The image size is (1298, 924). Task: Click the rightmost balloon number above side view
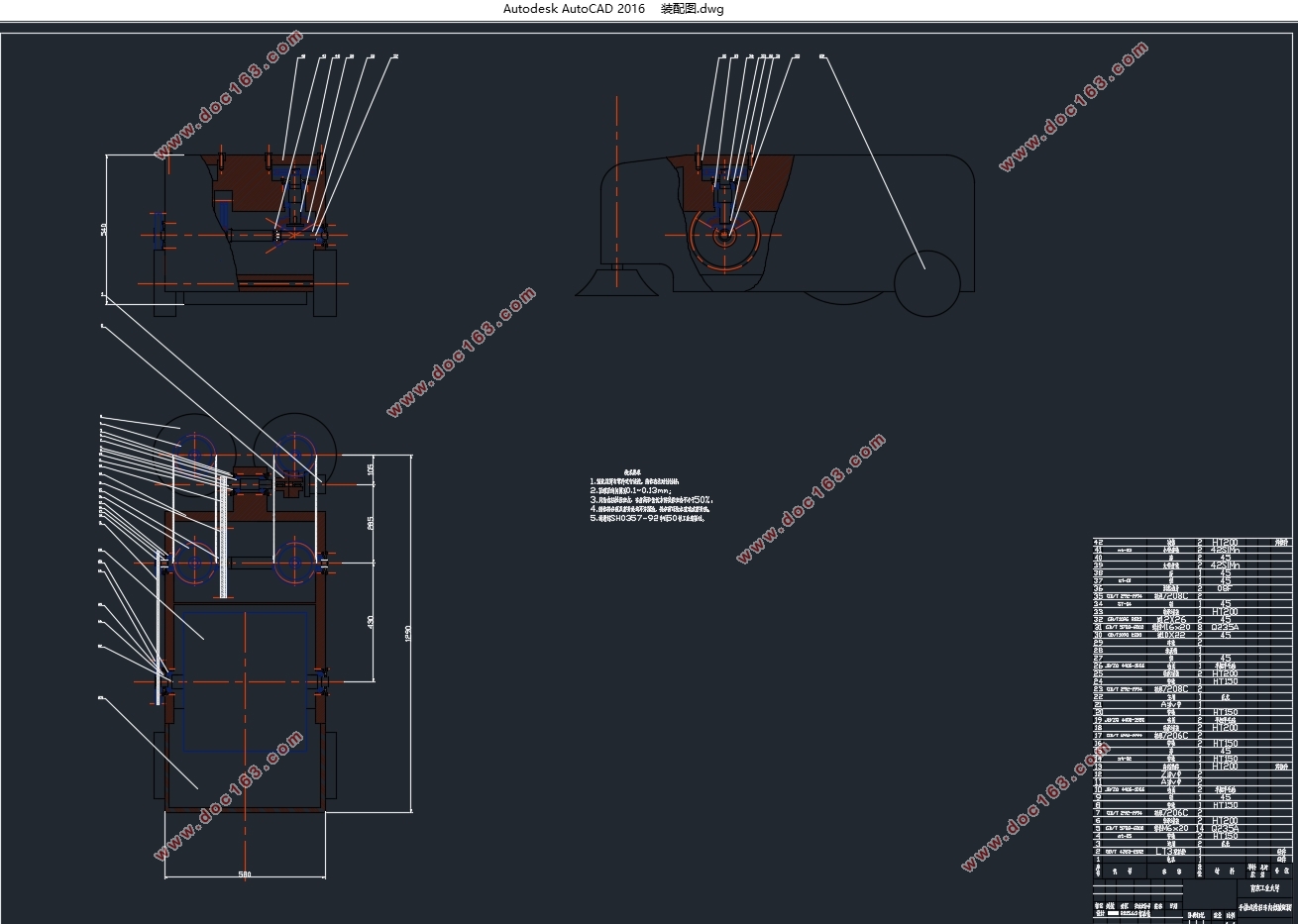[x=822, y=56]
